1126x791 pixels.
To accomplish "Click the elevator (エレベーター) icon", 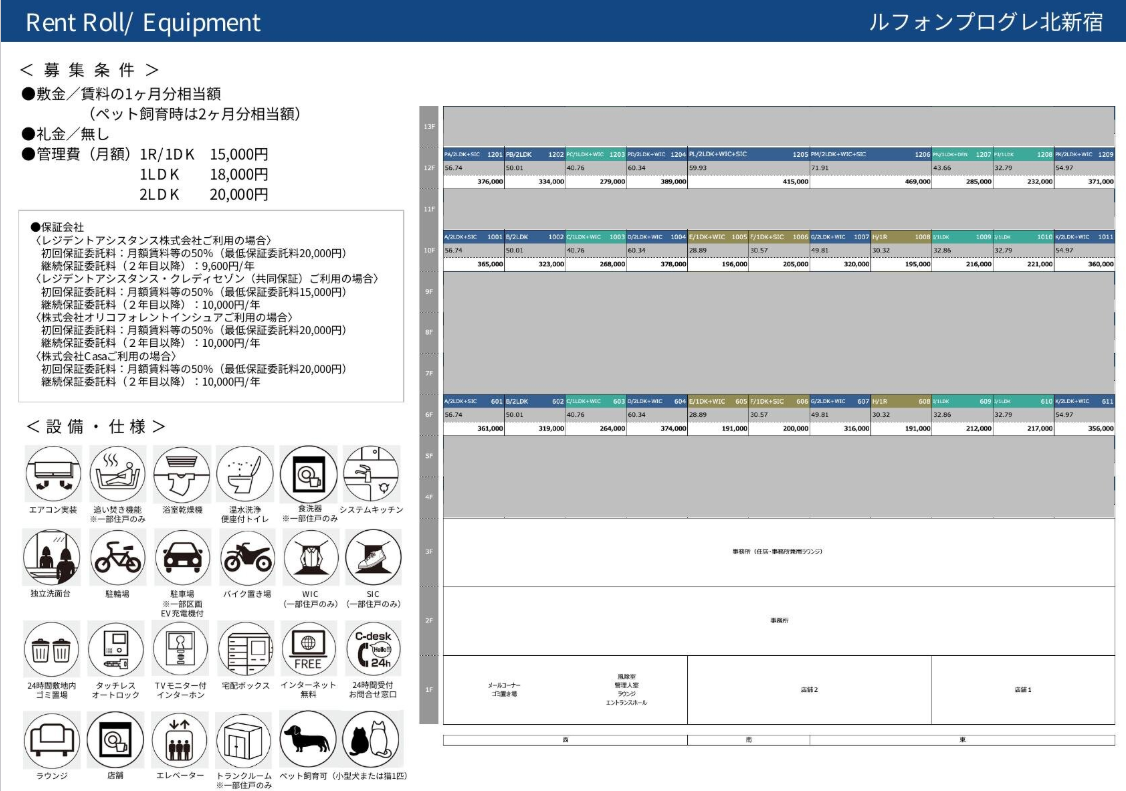I will [181, 740].
